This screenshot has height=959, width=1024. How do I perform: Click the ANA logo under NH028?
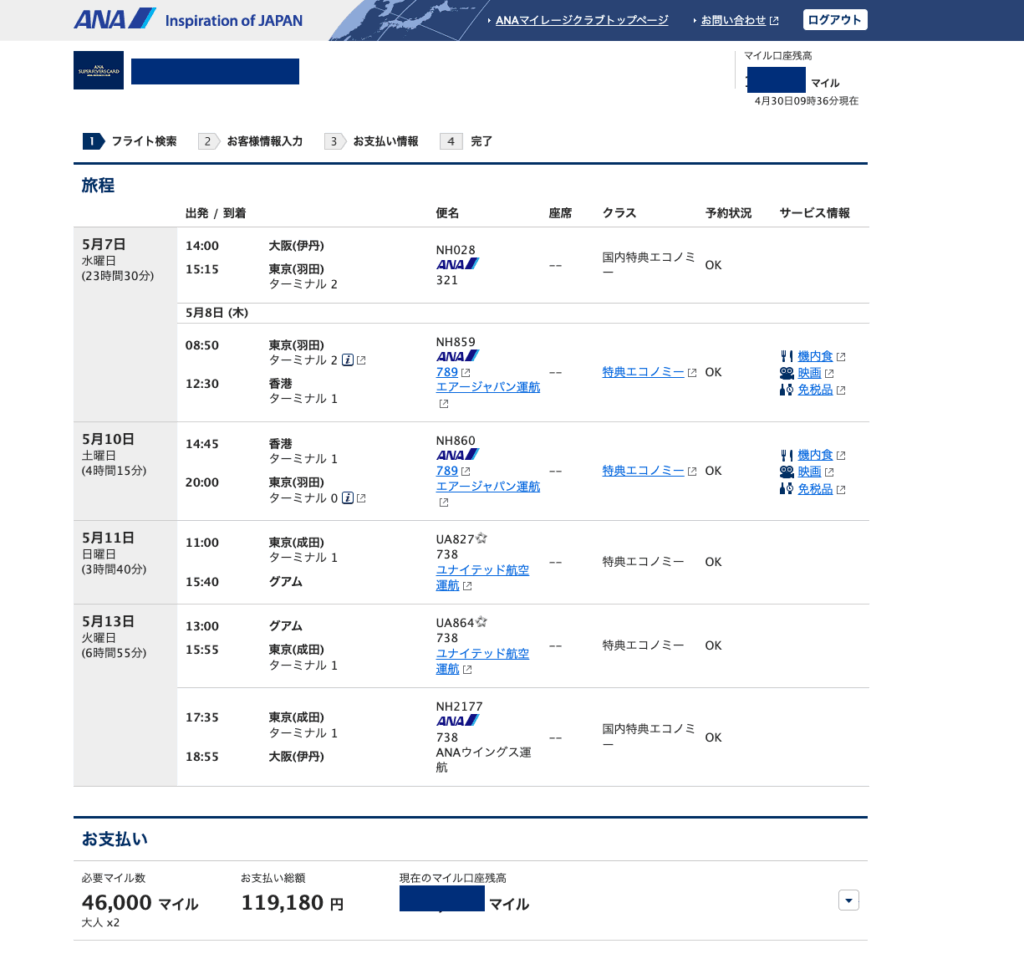(x=457, y=265)
